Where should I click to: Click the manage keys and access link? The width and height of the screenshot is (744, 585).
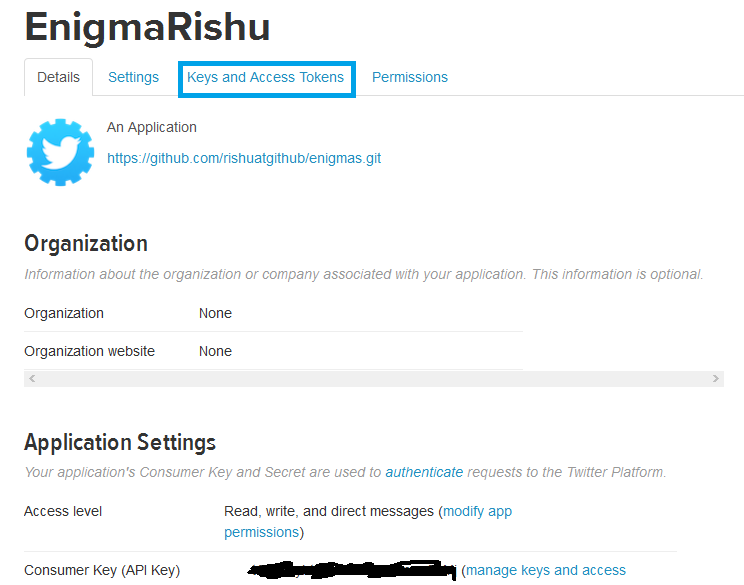pyautogui.click(x=546, y=570)
